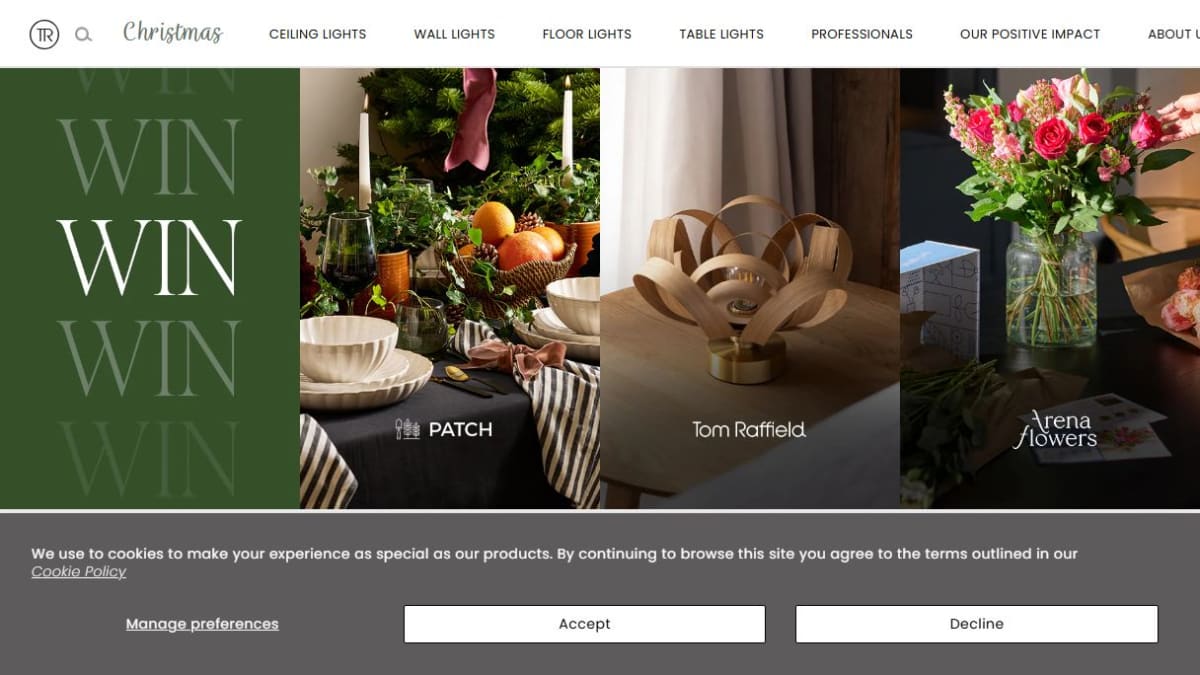
Task: Decline the cookies
Action: coord(976,624)
